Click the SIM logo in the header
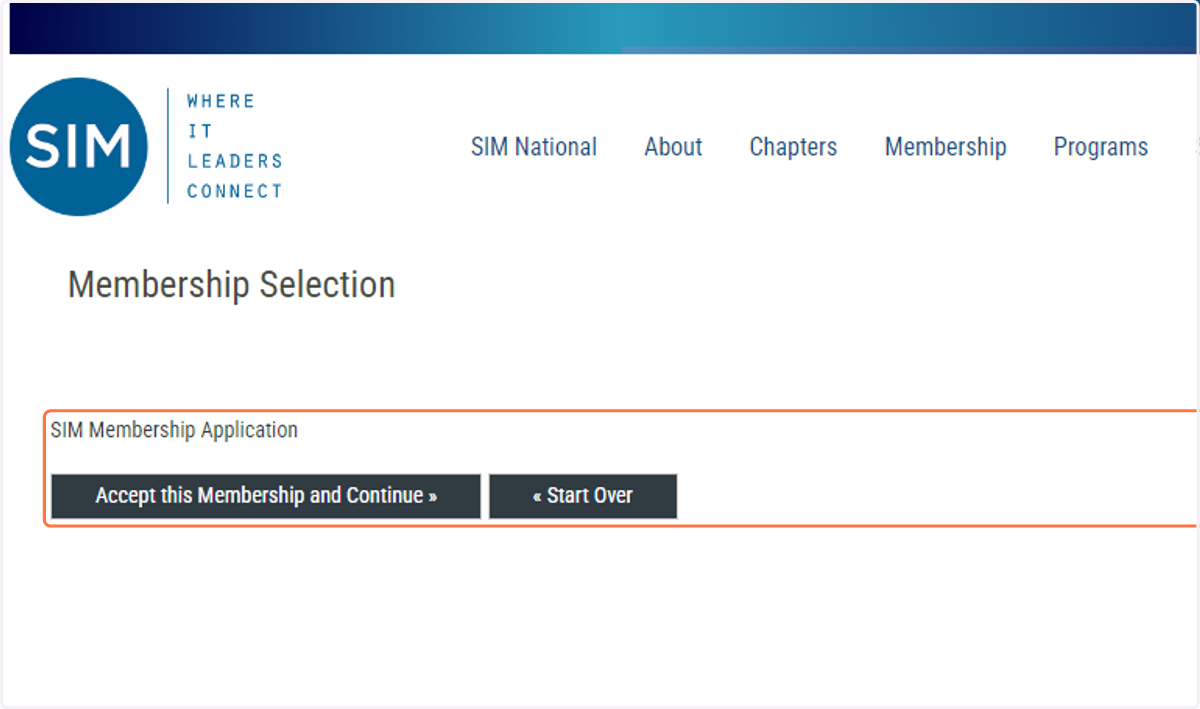 (79, 147)
